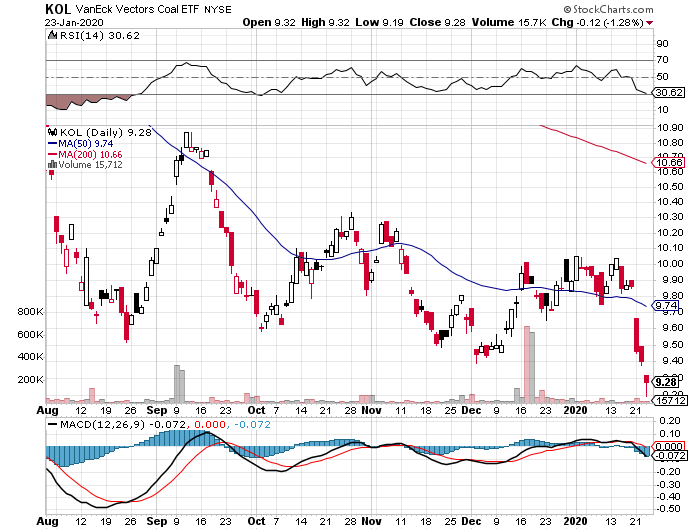Click the MA(50) 9.74 price tag
The width and height of the screenshot is (700, 530).
pyautogui.click(x=666, y=306)
